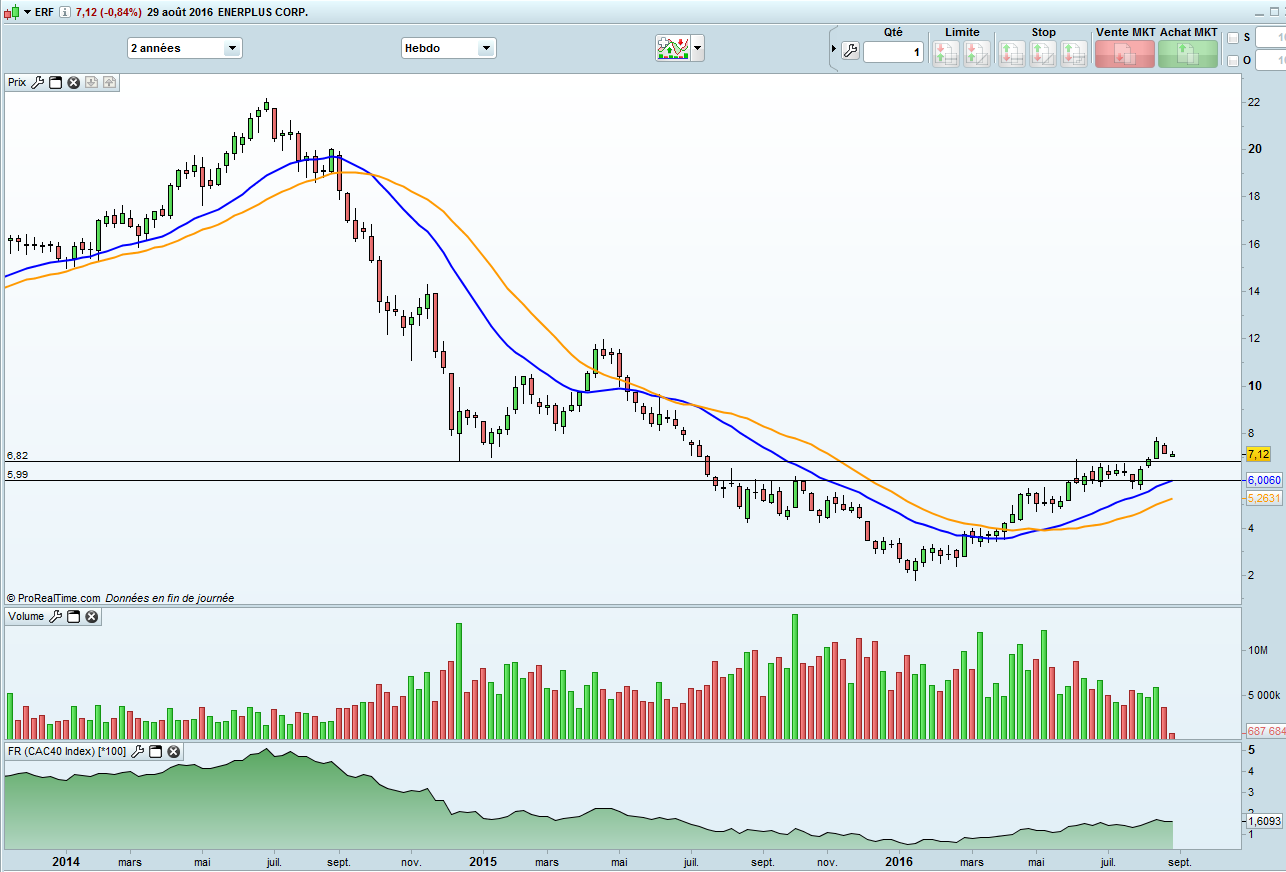
Task: Collapse the trading toolbar triangle
Action: tap(834, 49)
